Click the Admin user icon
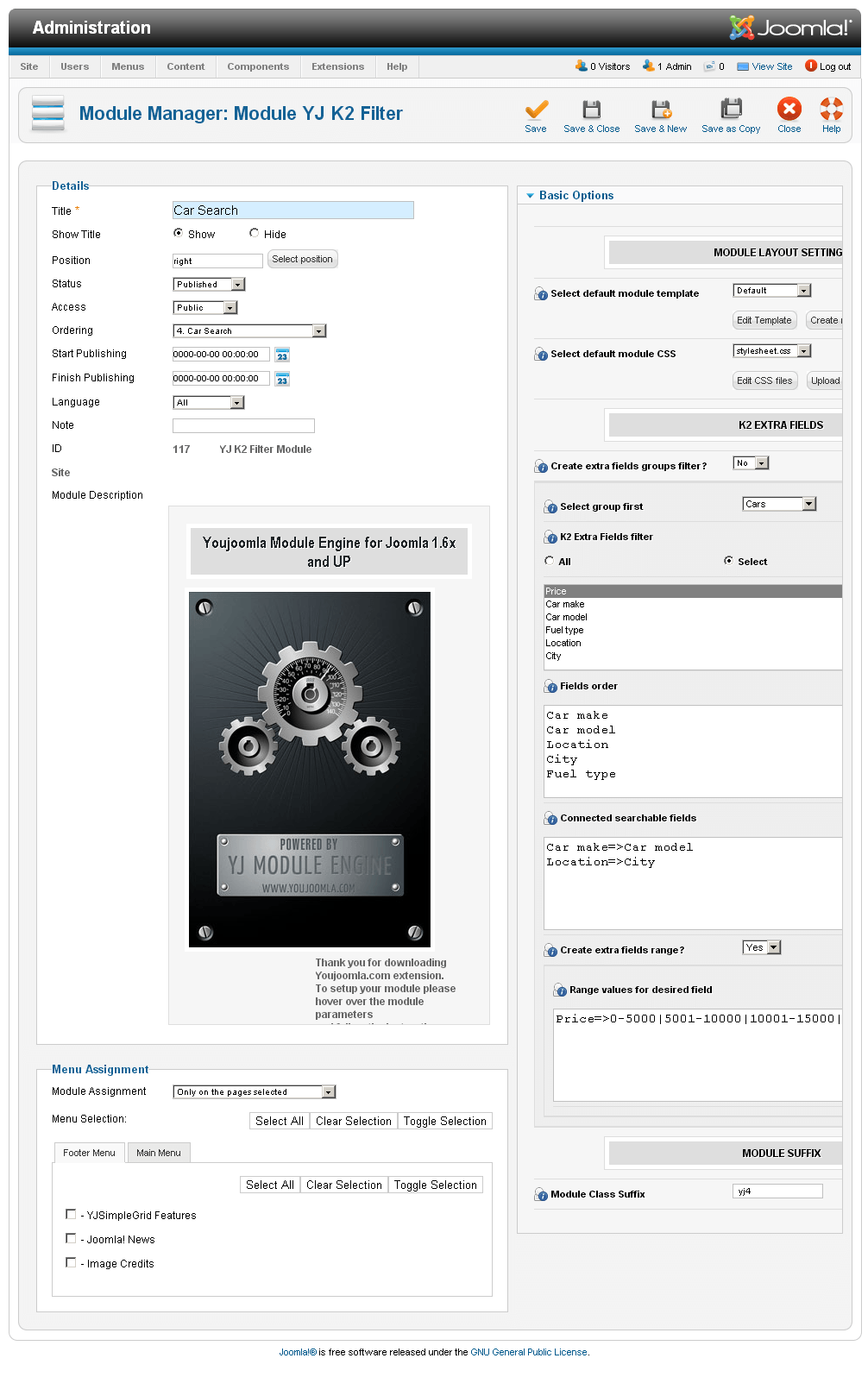Image resolution: width=868 pixels, height=1377 pixels. [x=648, y=66]
